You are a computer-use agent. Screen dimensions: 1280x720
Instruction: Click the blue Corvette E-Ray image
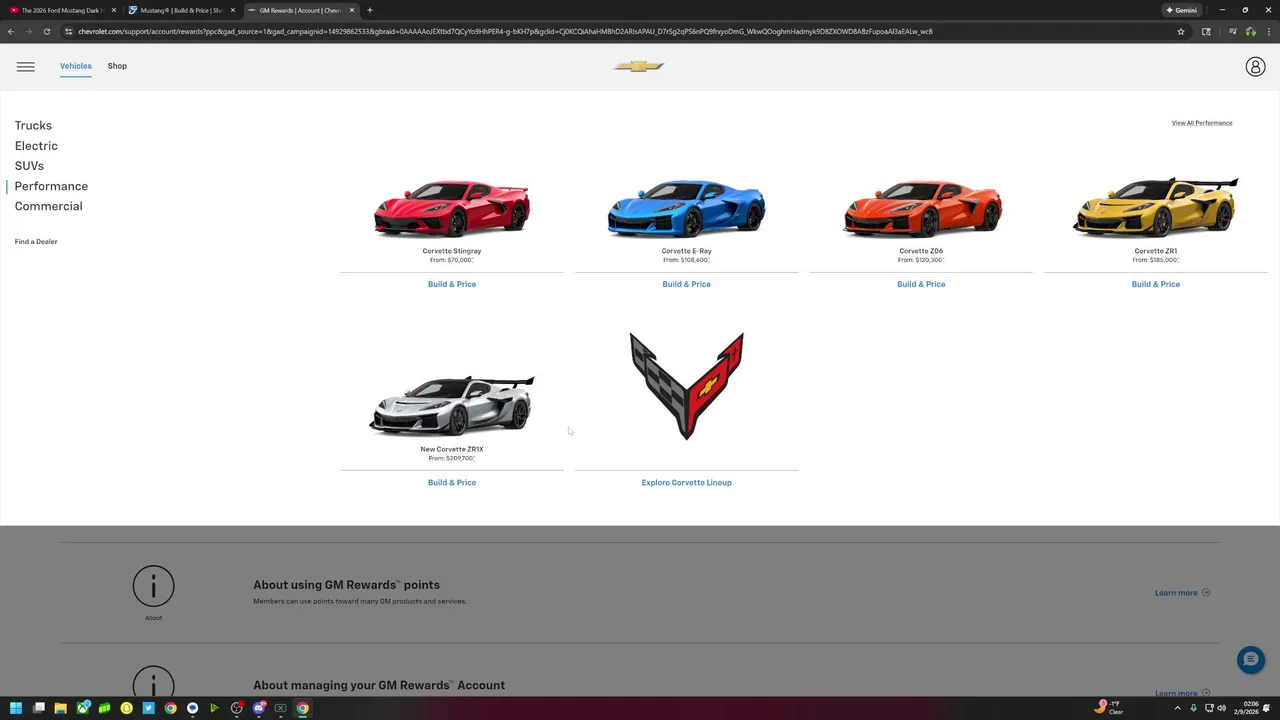click(x=686, y=208)
